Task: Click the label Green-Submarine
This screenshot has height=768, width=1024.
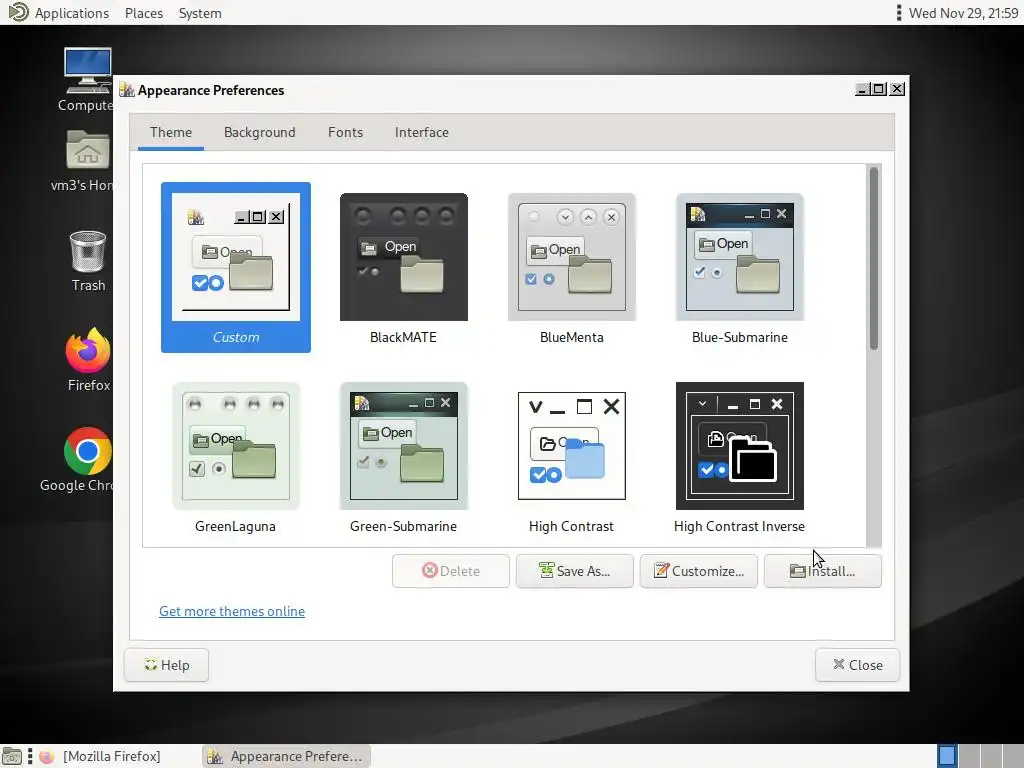Action: [404, 526]
